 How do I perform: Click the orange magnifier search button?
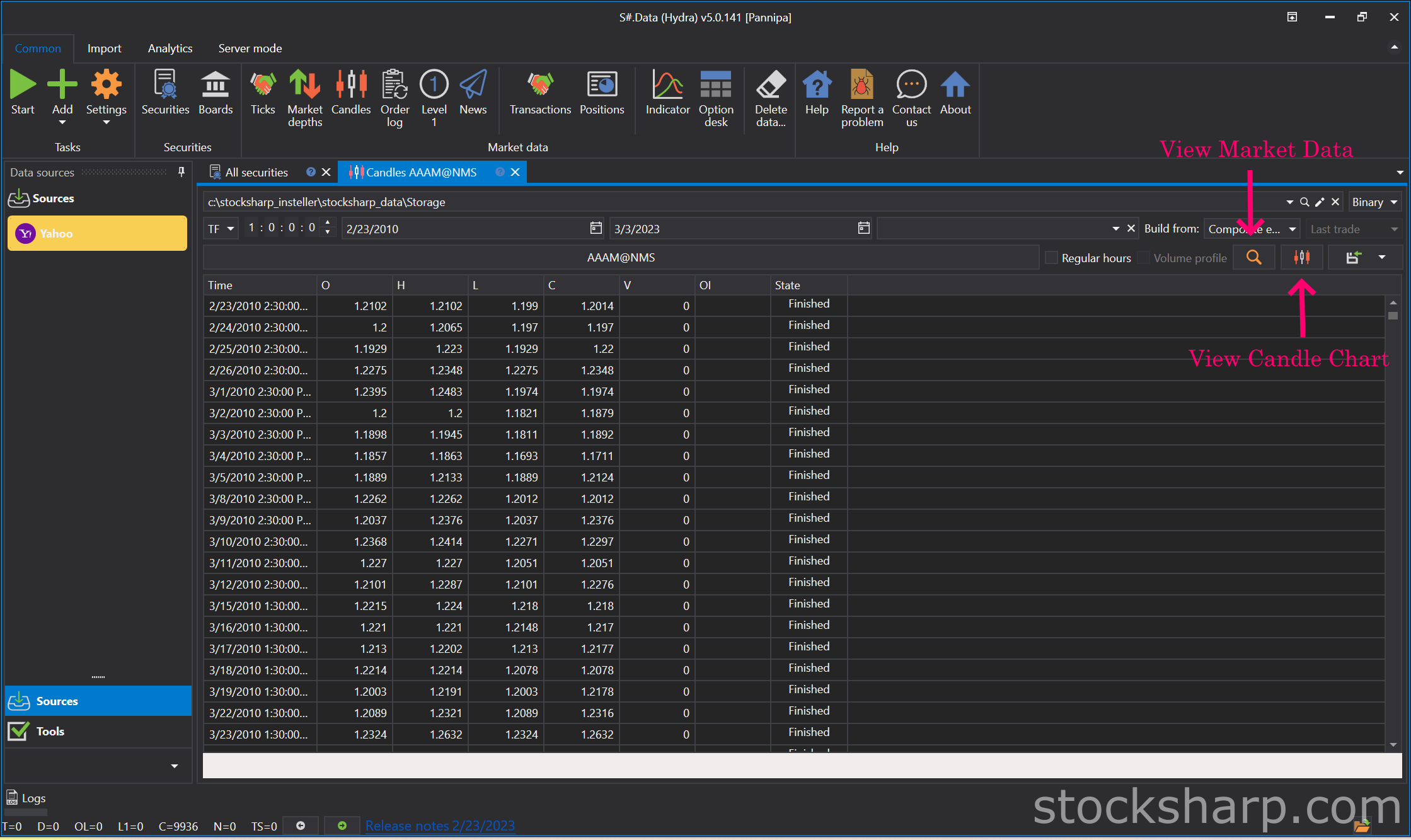tap(1254, 258)
